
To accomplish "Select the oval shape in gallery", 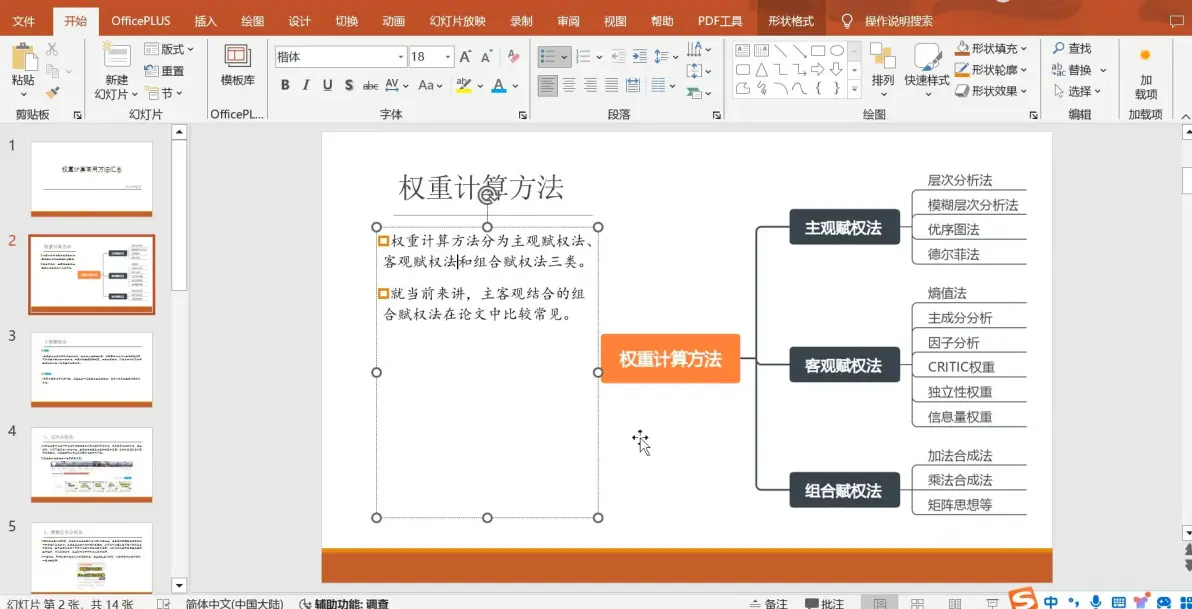I will pos(837,51).
